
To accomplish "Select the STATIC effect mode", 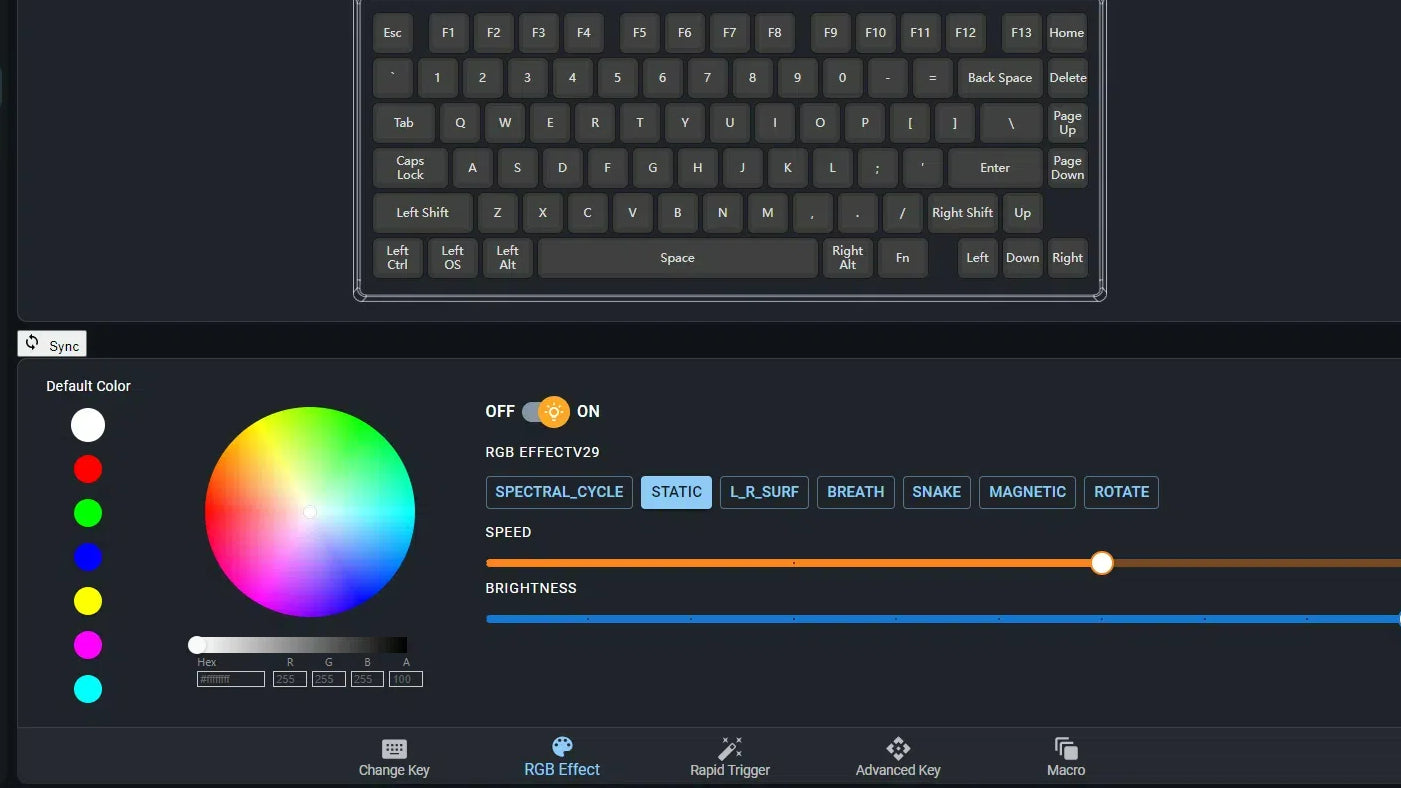I will click(676, 492).
